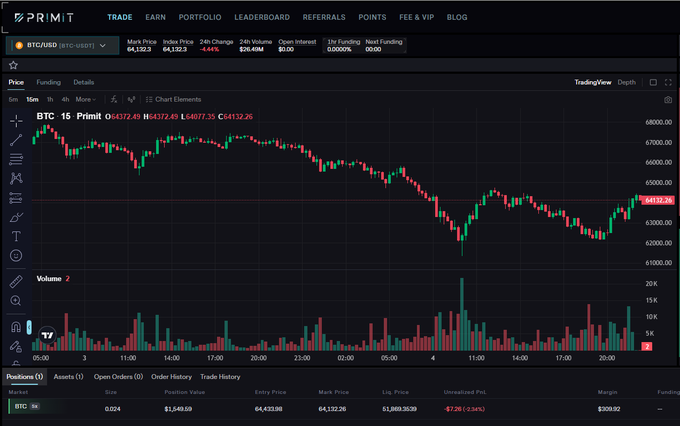Image resolution: width=680 pixels, height=426 pixels.
Task: Switch to TradingView chart view
Action: coord(593,82)
